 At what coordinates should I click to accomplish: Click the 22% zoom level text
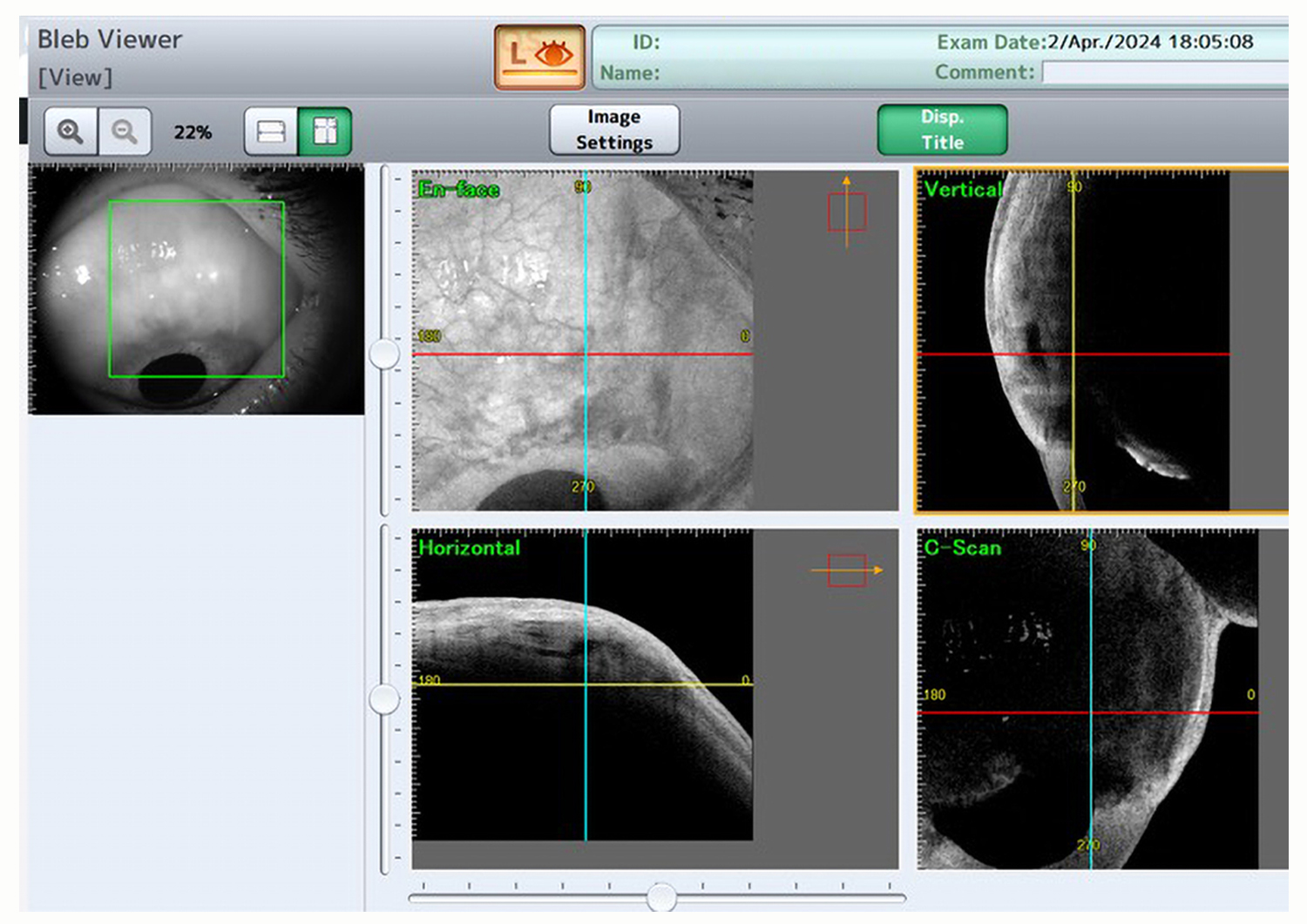(193, 132)
